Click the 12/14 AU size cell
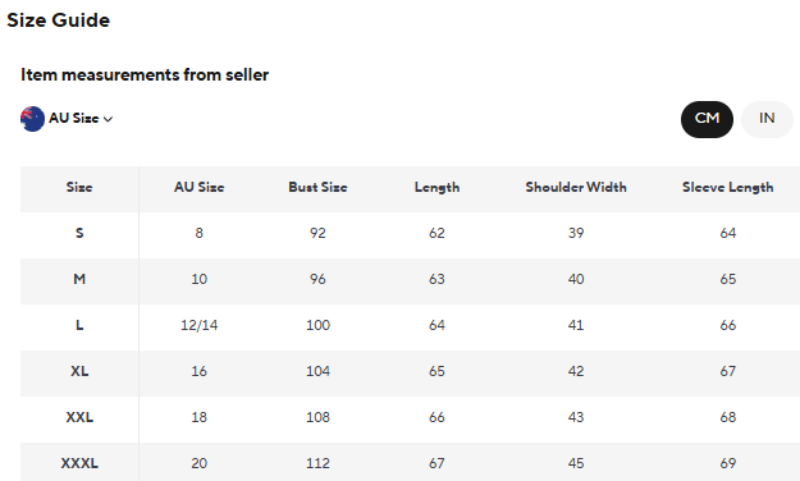Image resolution: width=800 pixels, height=481 pixels. click(199, 325)
